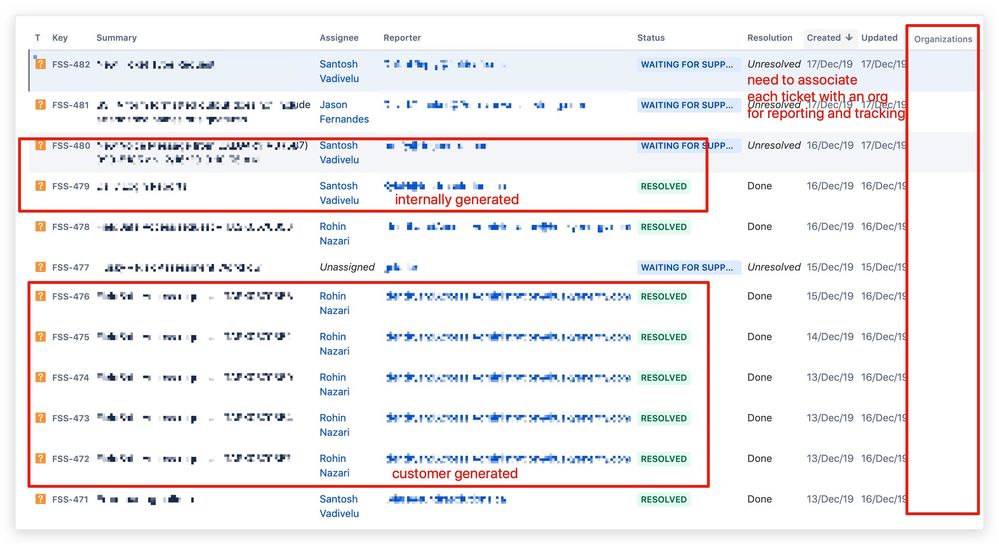Open assignee Jason Fernandes on FSS-481
The image size is (999, 544).
tap(344, 112)
